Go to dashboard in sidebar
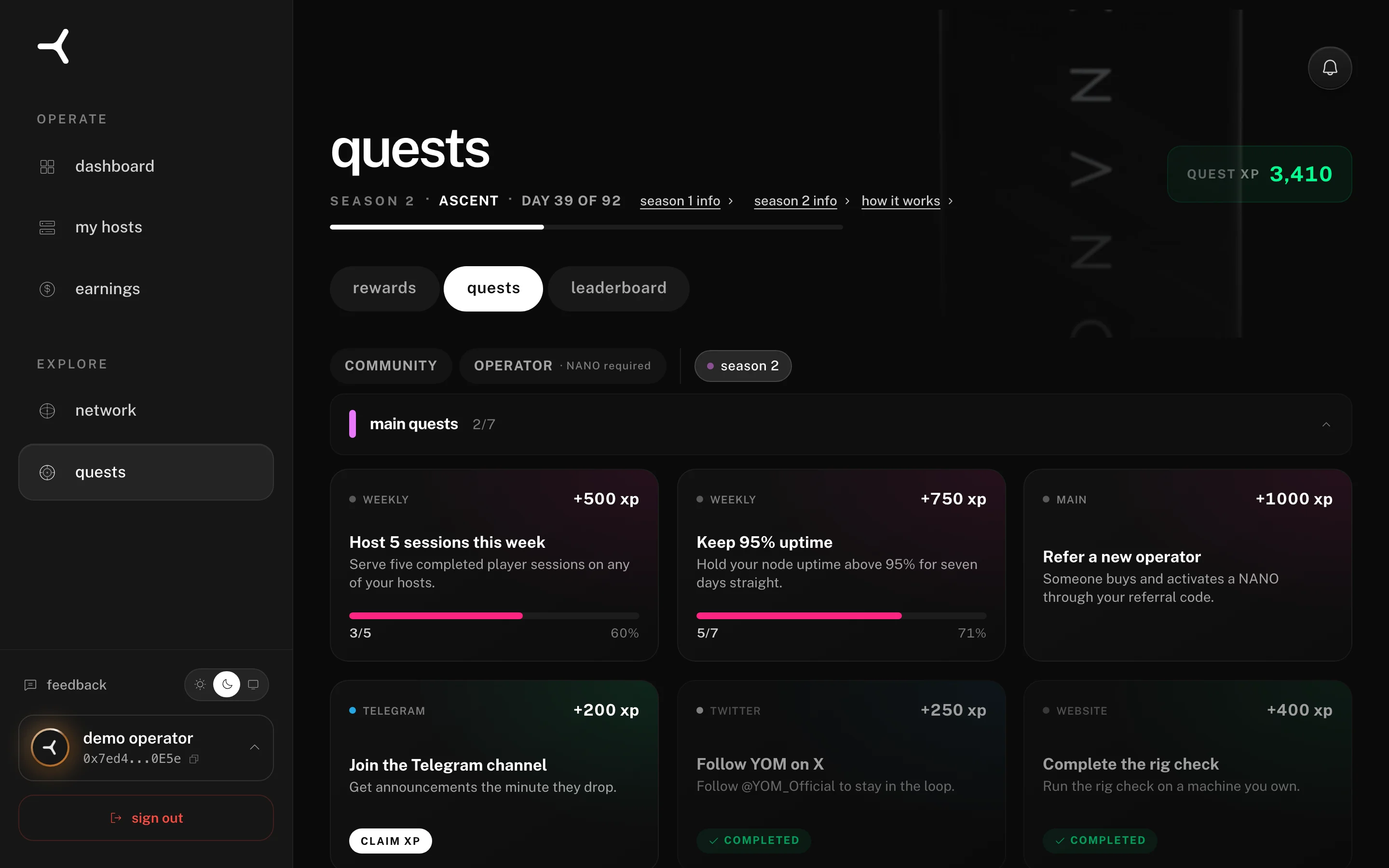This screenshot has height=868, width=1389. coord(146,166)
